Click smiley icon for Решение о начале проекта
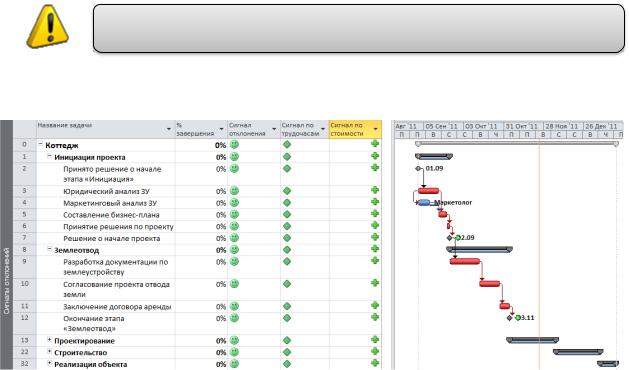Image resolution: width=629 pixels, height=370 pixels. [x=234, y=238]
